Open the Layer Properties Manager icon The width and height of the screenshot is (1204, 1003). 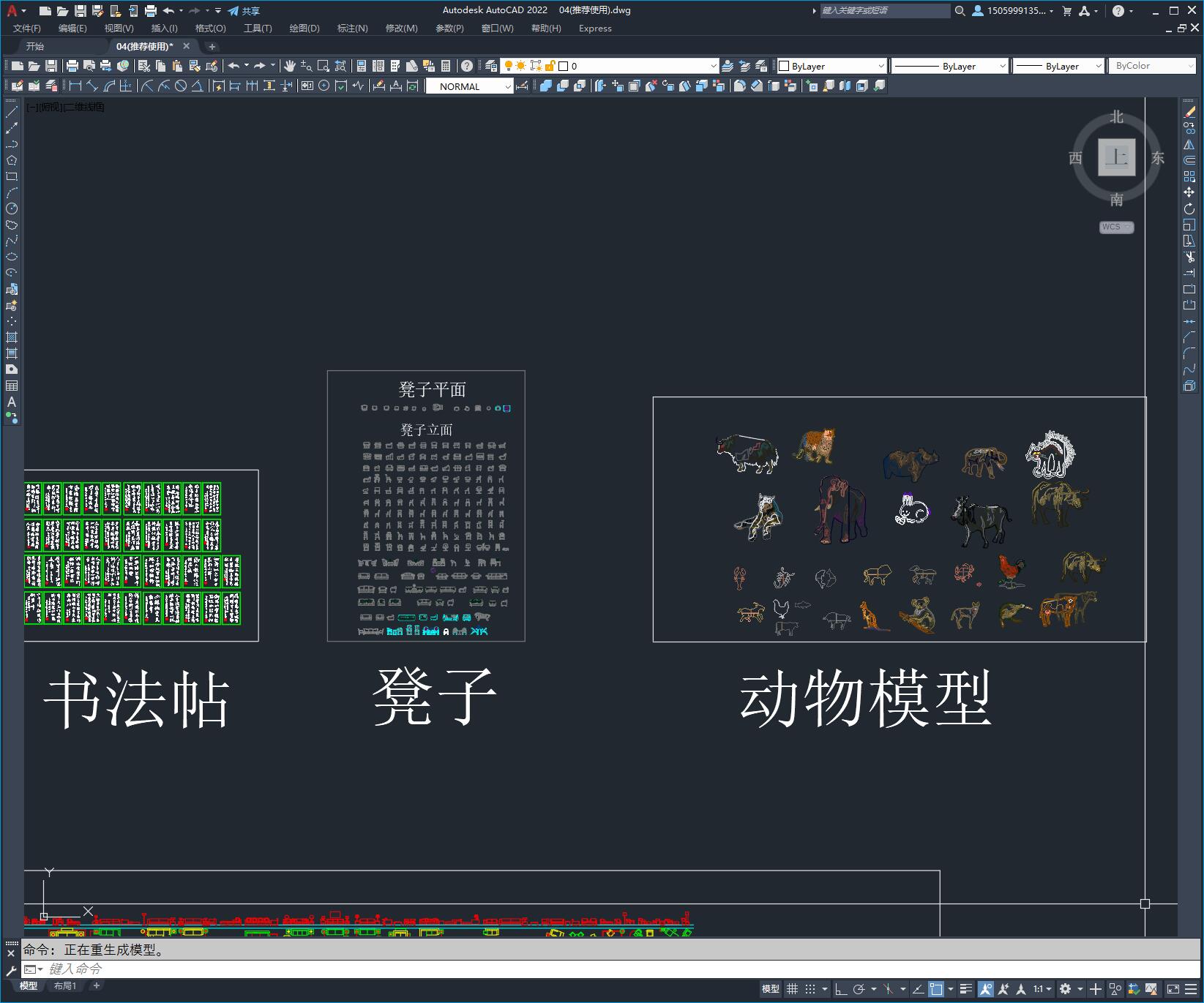point(491,66)
